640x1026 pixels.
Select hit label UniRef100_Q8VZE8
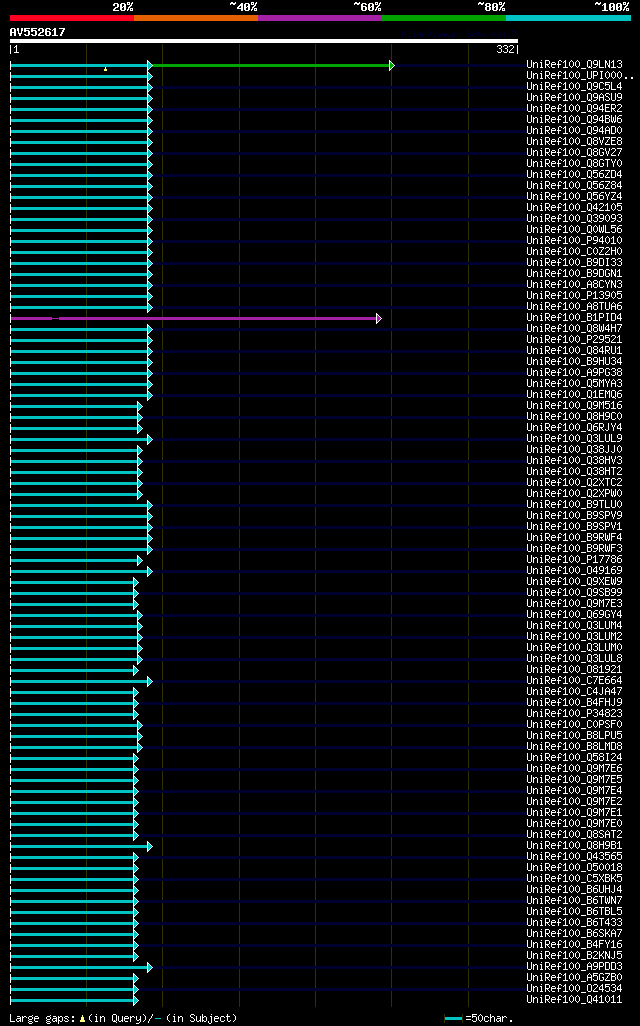click(575, 141)
